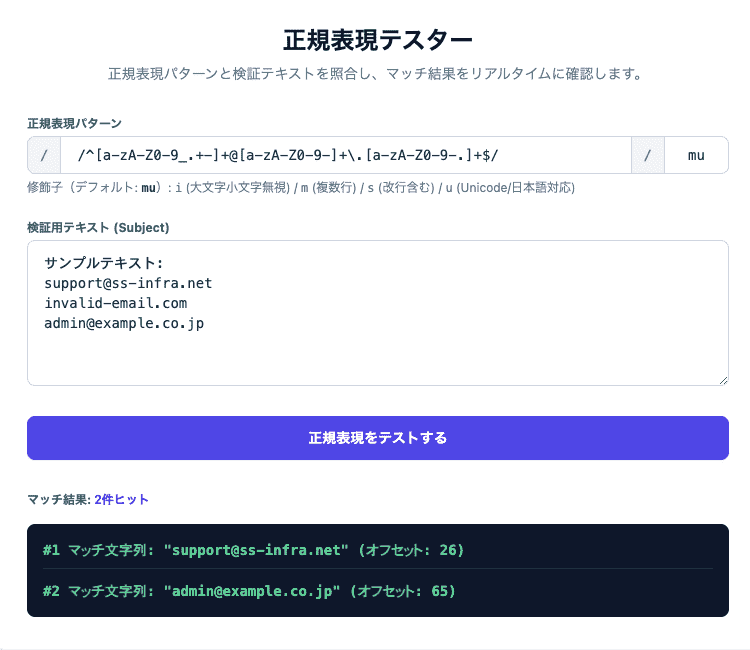Click the 正規表現をテストする button
This screenshot has width=750, height=650.
pos(378,438)
